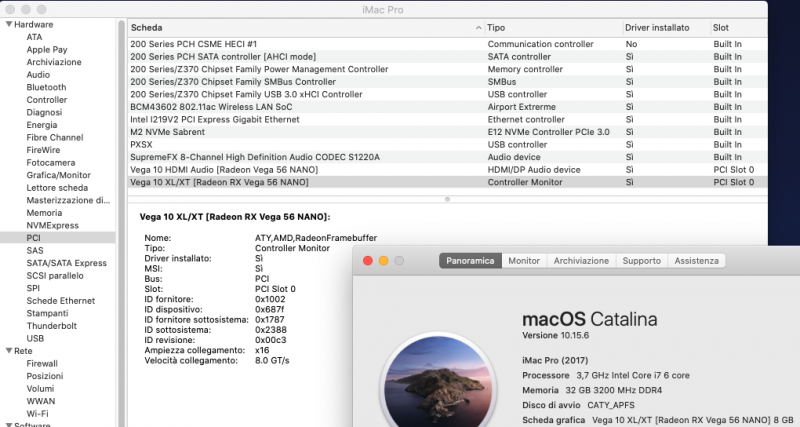Close the About This Mac window
Viewport: 800px width, 427px height.
(367, 261)
